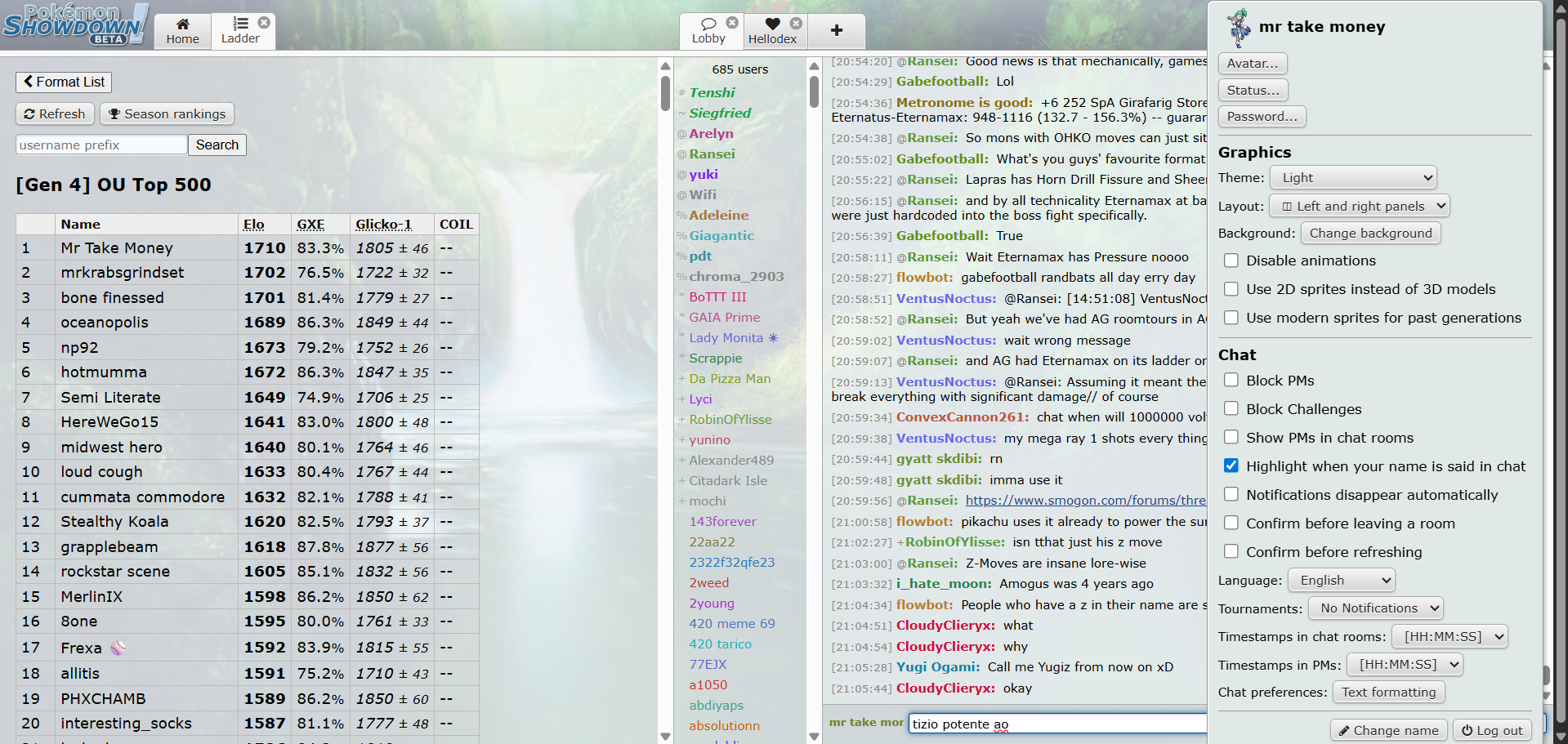Screen dimensions: 1568x744
Task: Open Text formatting chat preferences
Action: pyautogui.click(x=1388, y=692)
